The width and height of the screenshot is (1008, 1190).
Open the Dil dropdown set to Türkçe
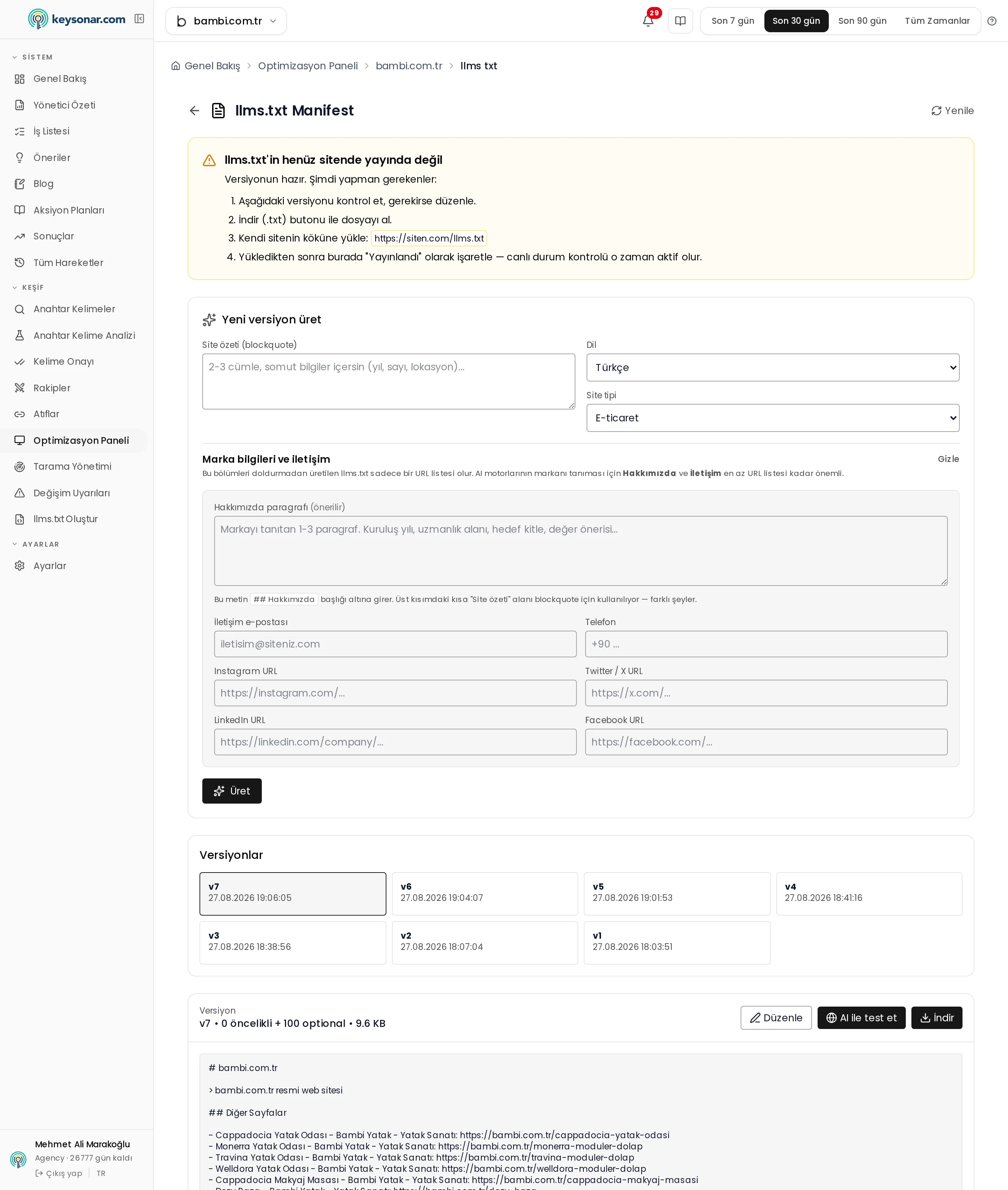coord(772,367)
